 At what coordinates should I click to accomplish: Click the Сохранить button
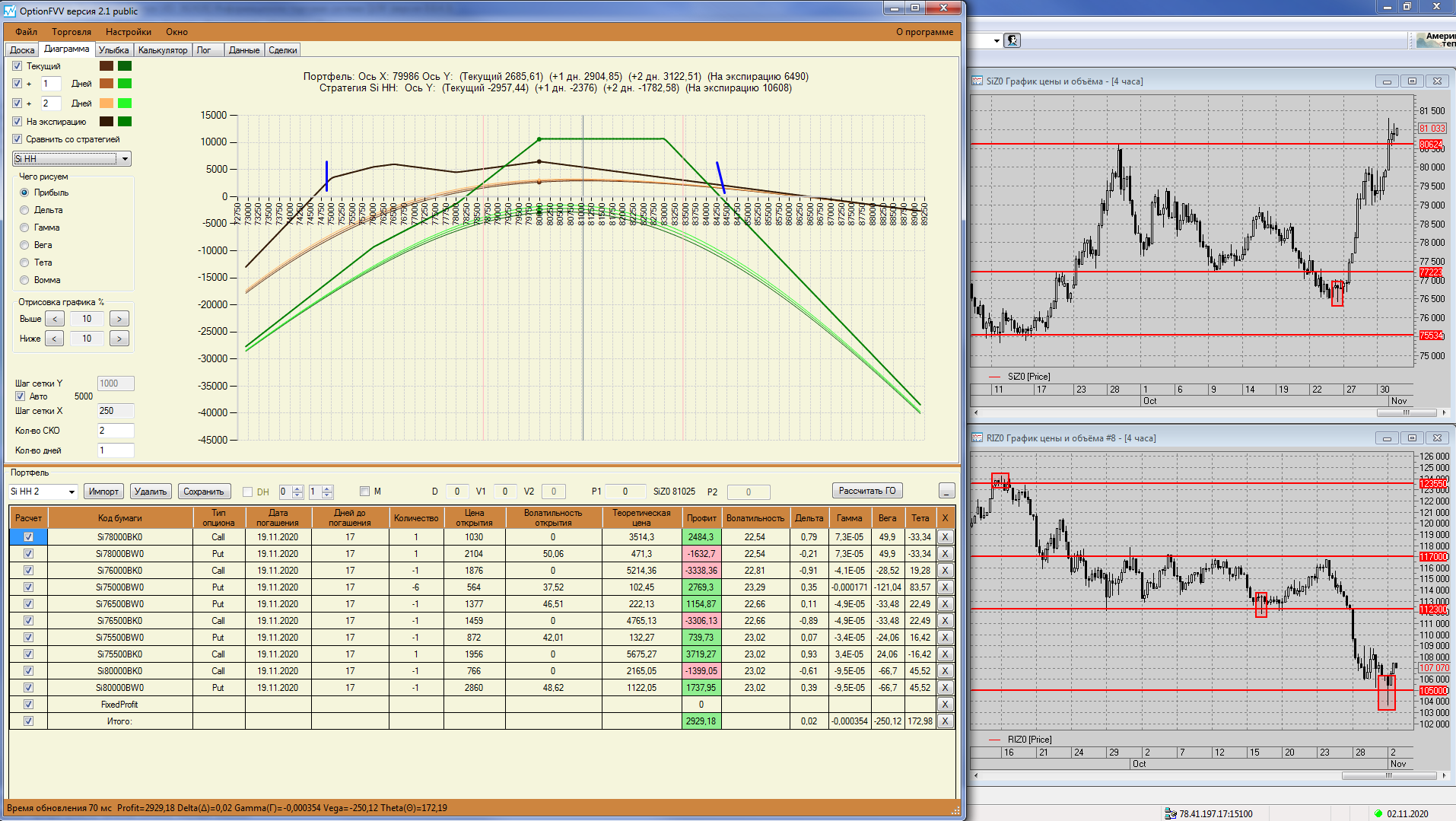point(204,492)
